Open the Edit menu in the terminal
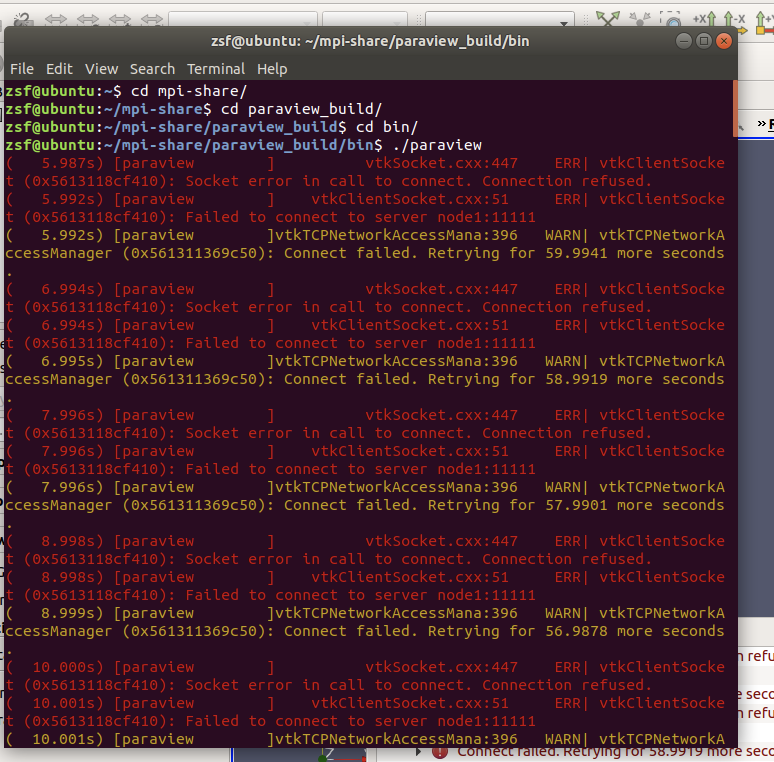The image size is (774, 762). coord(59,69)
